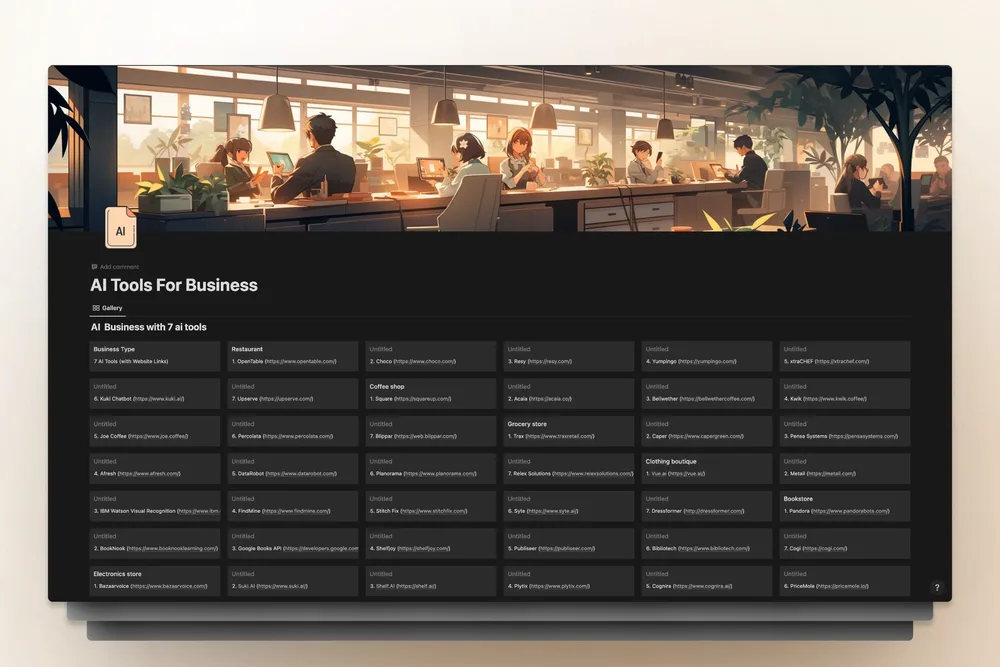Open the 5. Publiseer card
Viewport: 1000px width, 667px height.
tap(569, 544)
